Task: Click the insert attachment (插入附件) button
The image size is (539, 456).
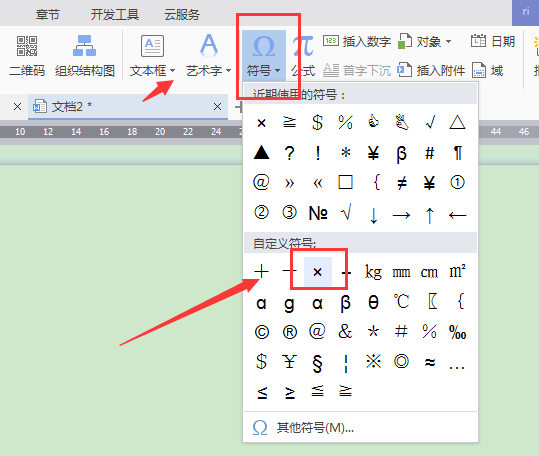Action: click(x=431, y=70)
